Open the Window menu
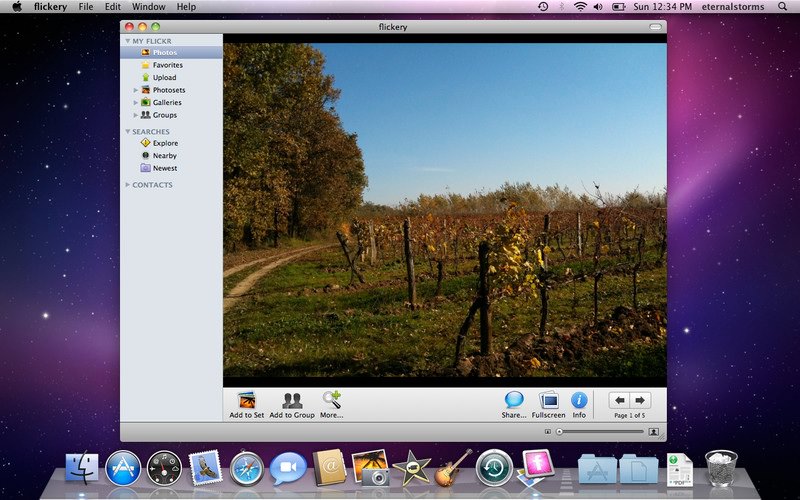This screenshot has width=800, height=500. pos(148,7)
